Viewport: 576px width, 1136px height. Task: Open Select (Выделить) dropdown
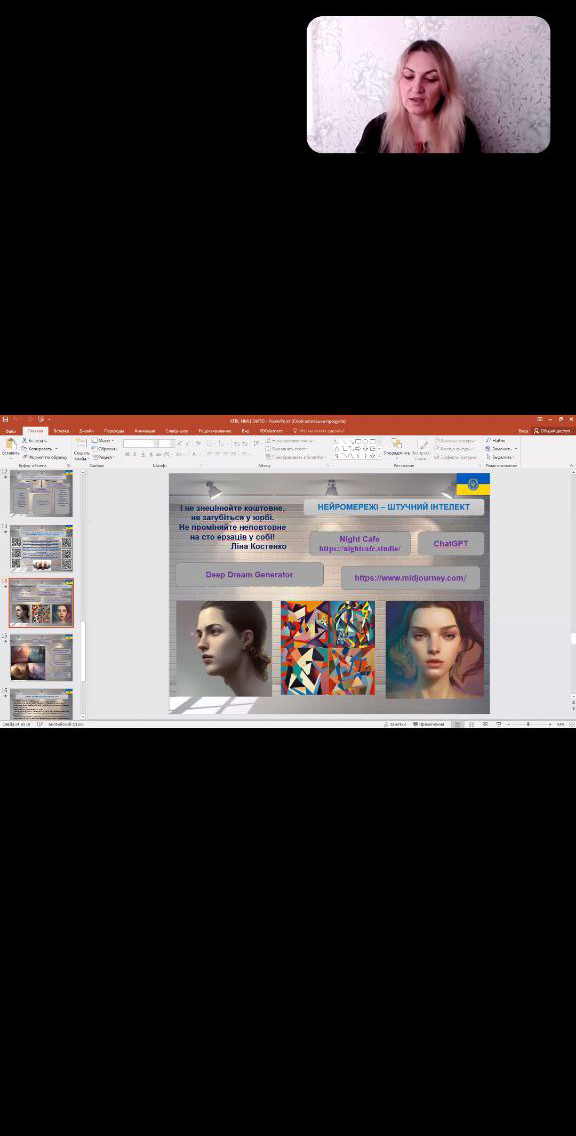click(500, 457)
